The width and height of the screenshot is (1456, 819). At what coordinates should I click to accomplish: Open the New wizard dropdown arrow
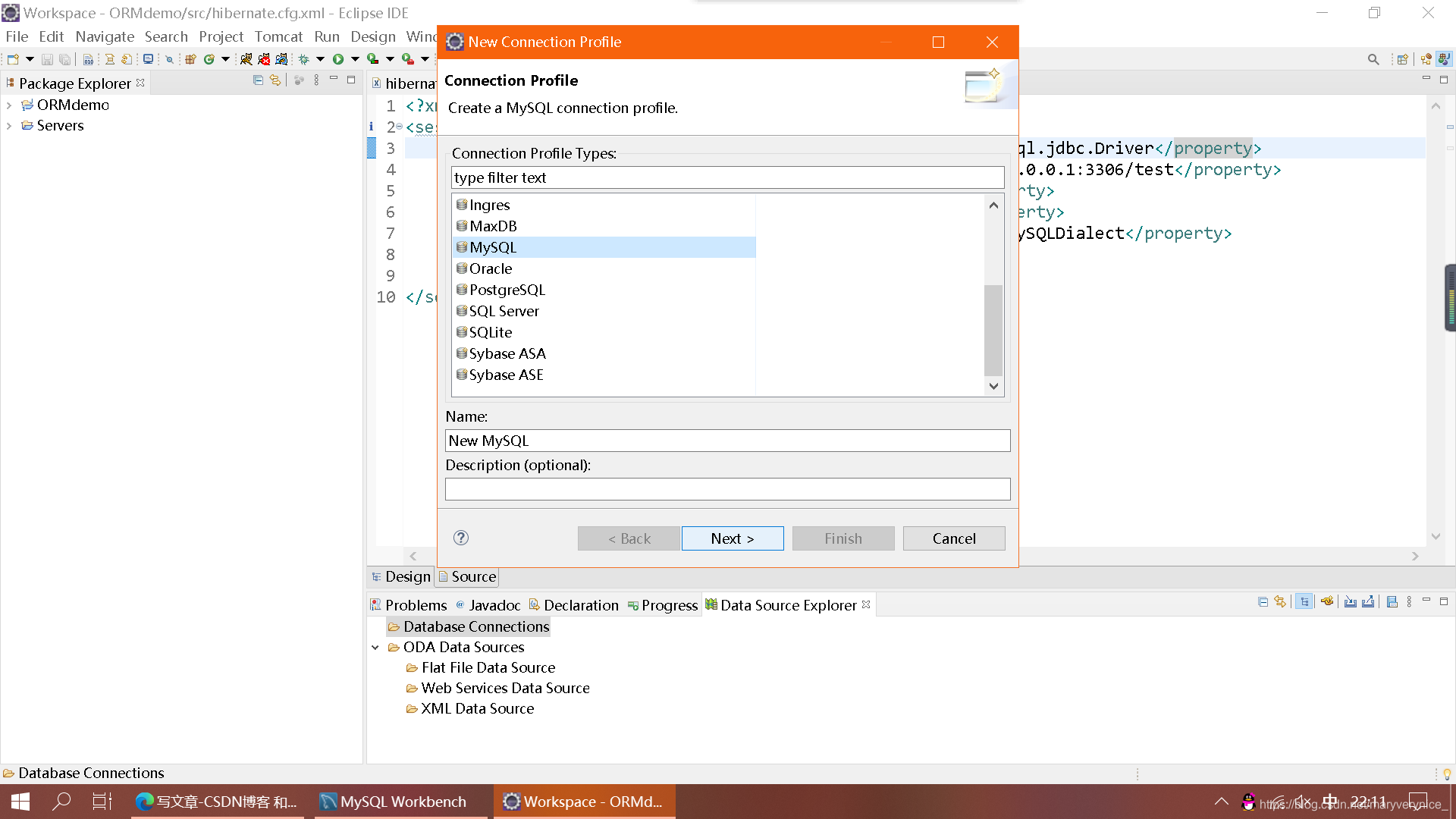30,59
